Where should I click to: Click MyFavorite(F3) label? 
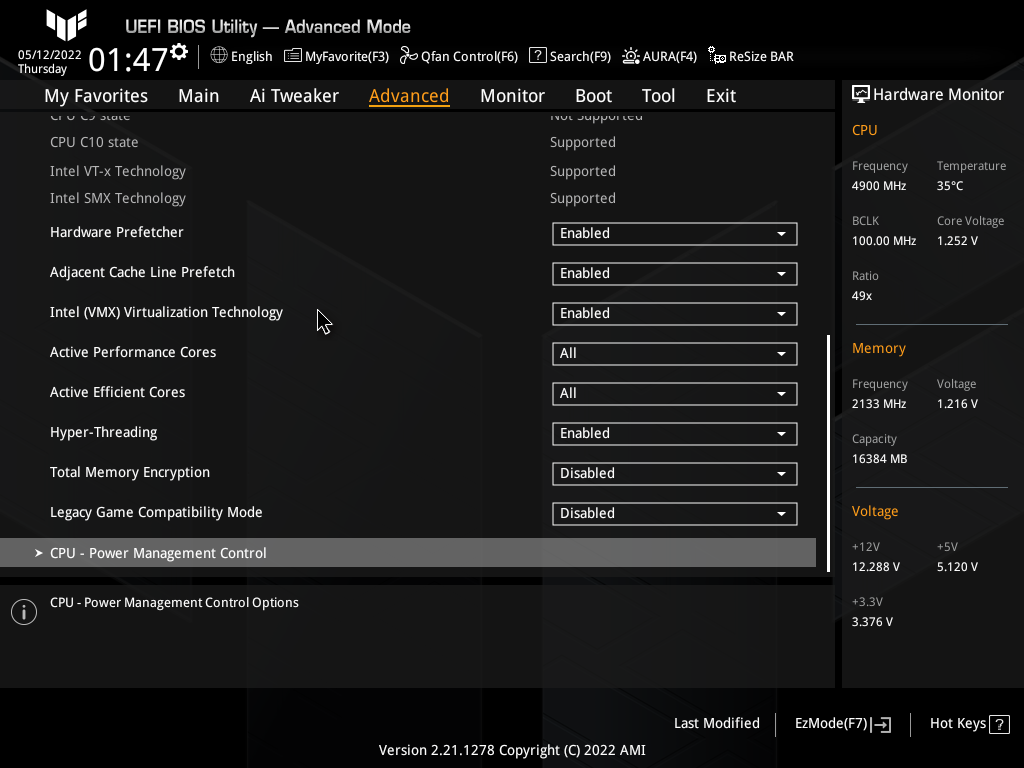coord(347,57)
